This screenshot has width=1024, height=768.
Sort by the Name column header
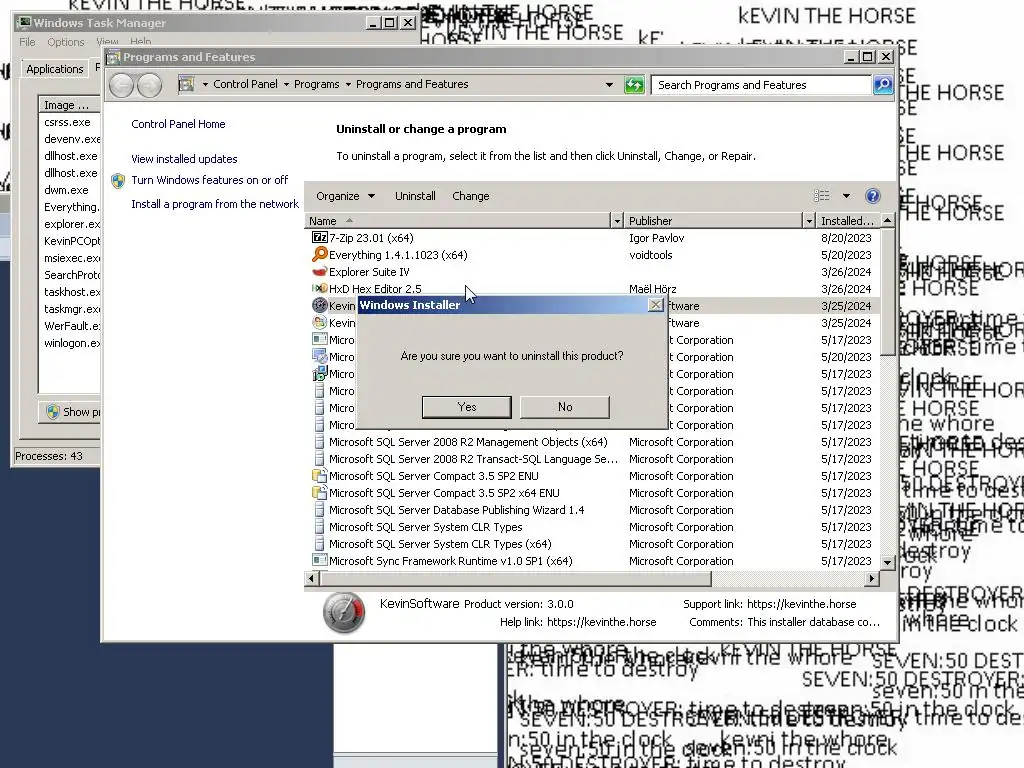click(457, 221)
